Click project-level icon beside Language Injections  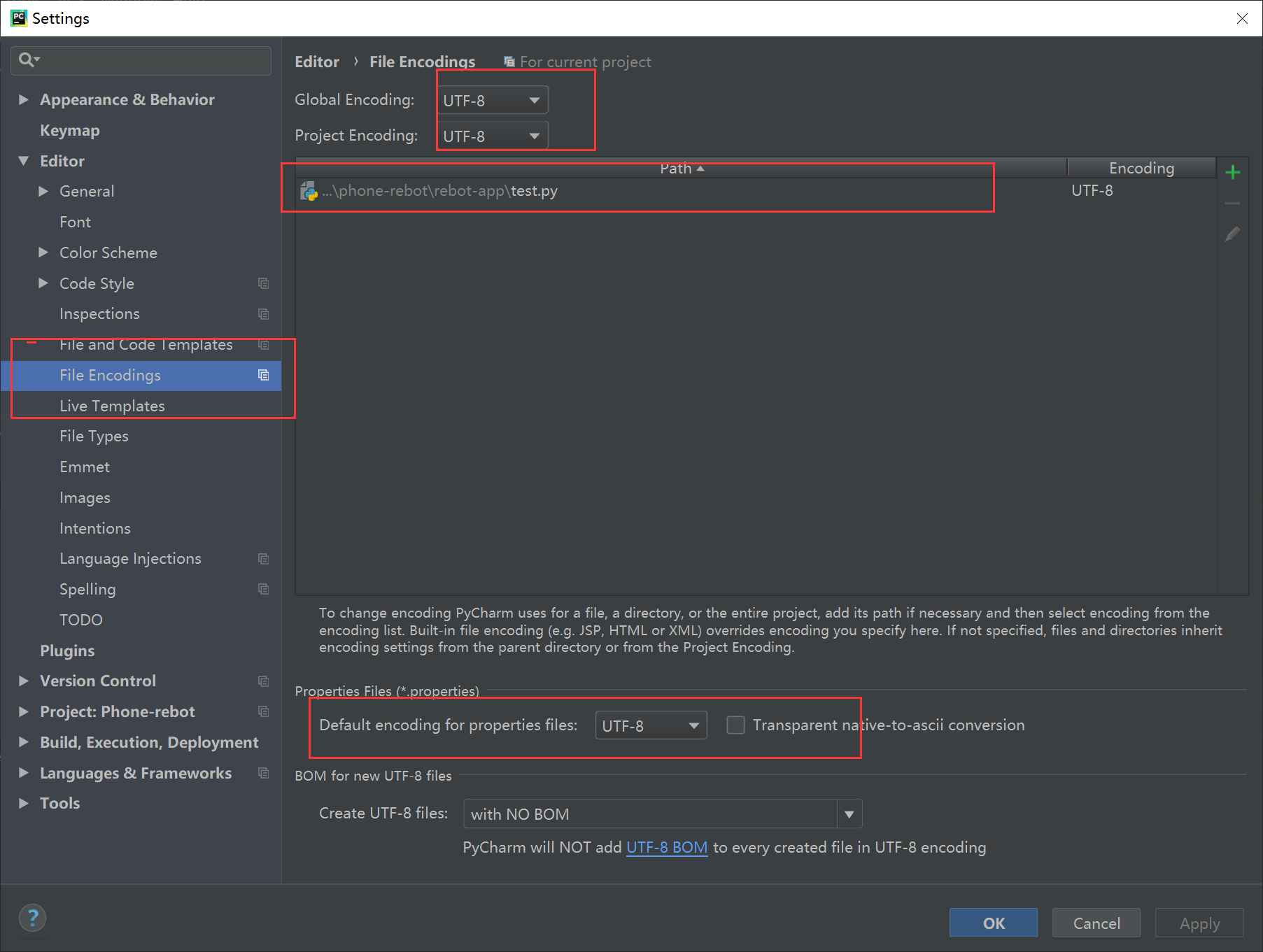click(264, 559)
